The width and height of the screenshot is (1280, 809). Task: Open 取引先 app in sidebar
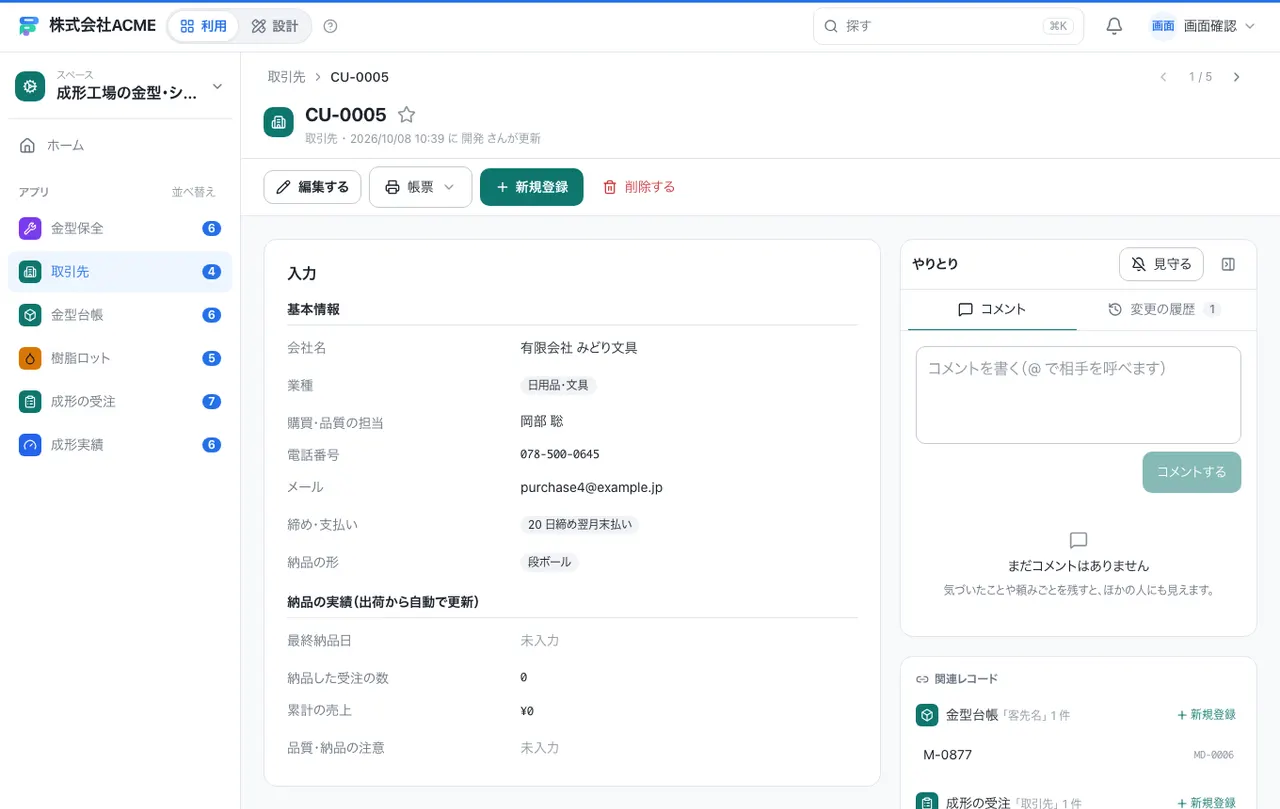pyautogui.click(x=120, y=272)
